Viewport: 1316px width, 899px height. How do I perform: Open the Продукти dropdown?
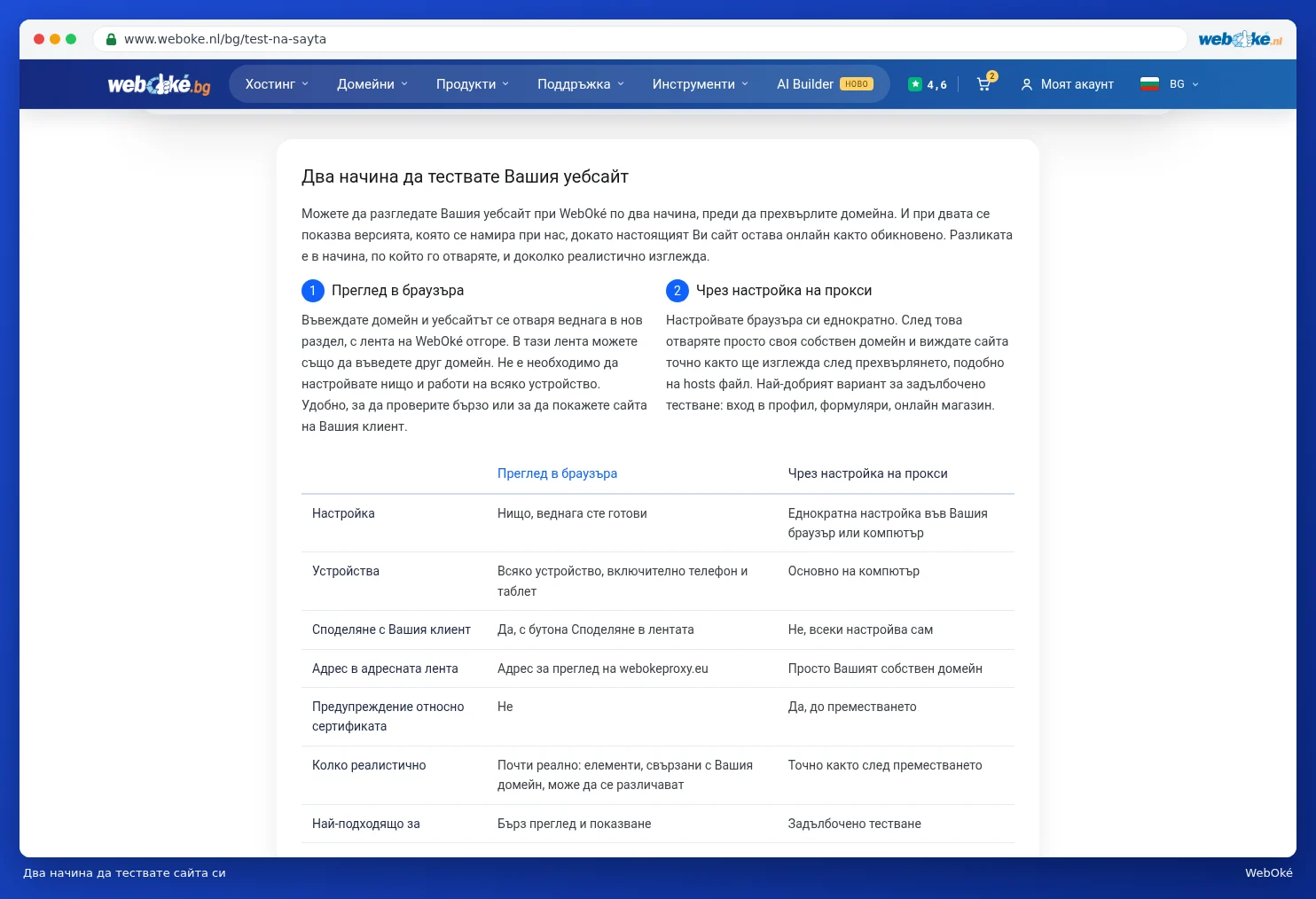(x=473, y=84)
